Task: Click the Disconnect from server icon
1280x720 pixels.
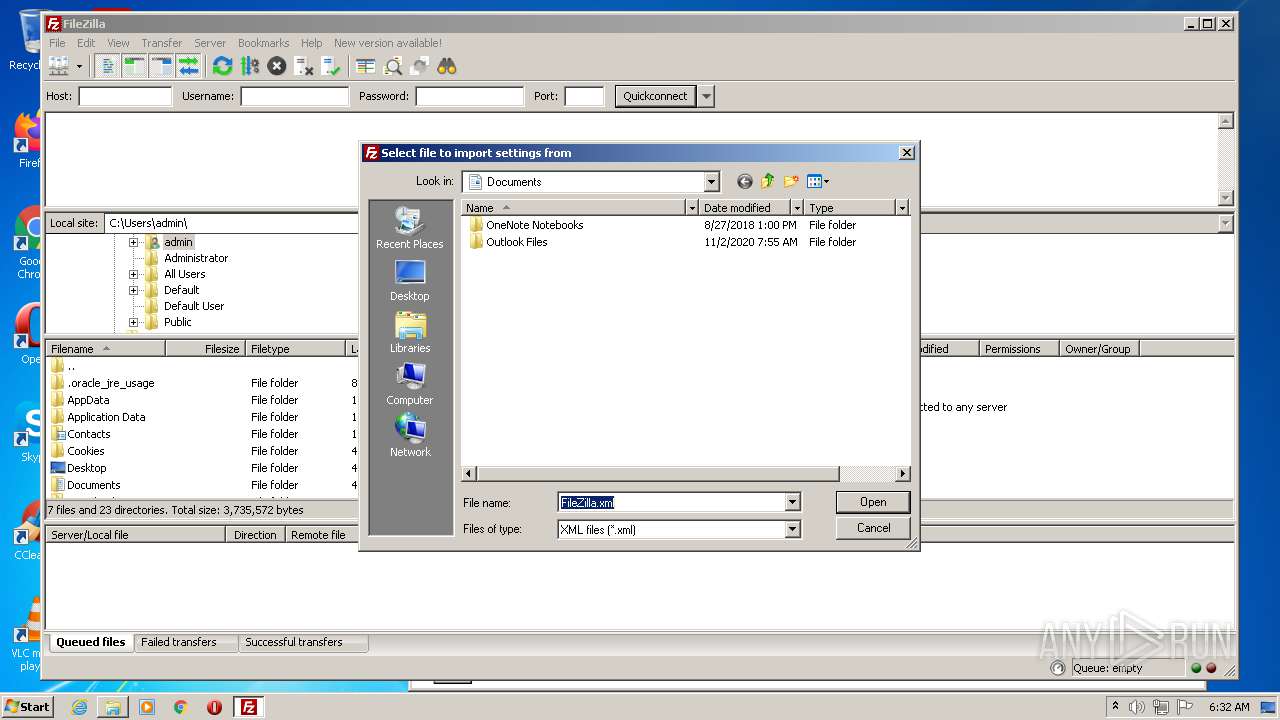Action: click(x=304, y=66)
